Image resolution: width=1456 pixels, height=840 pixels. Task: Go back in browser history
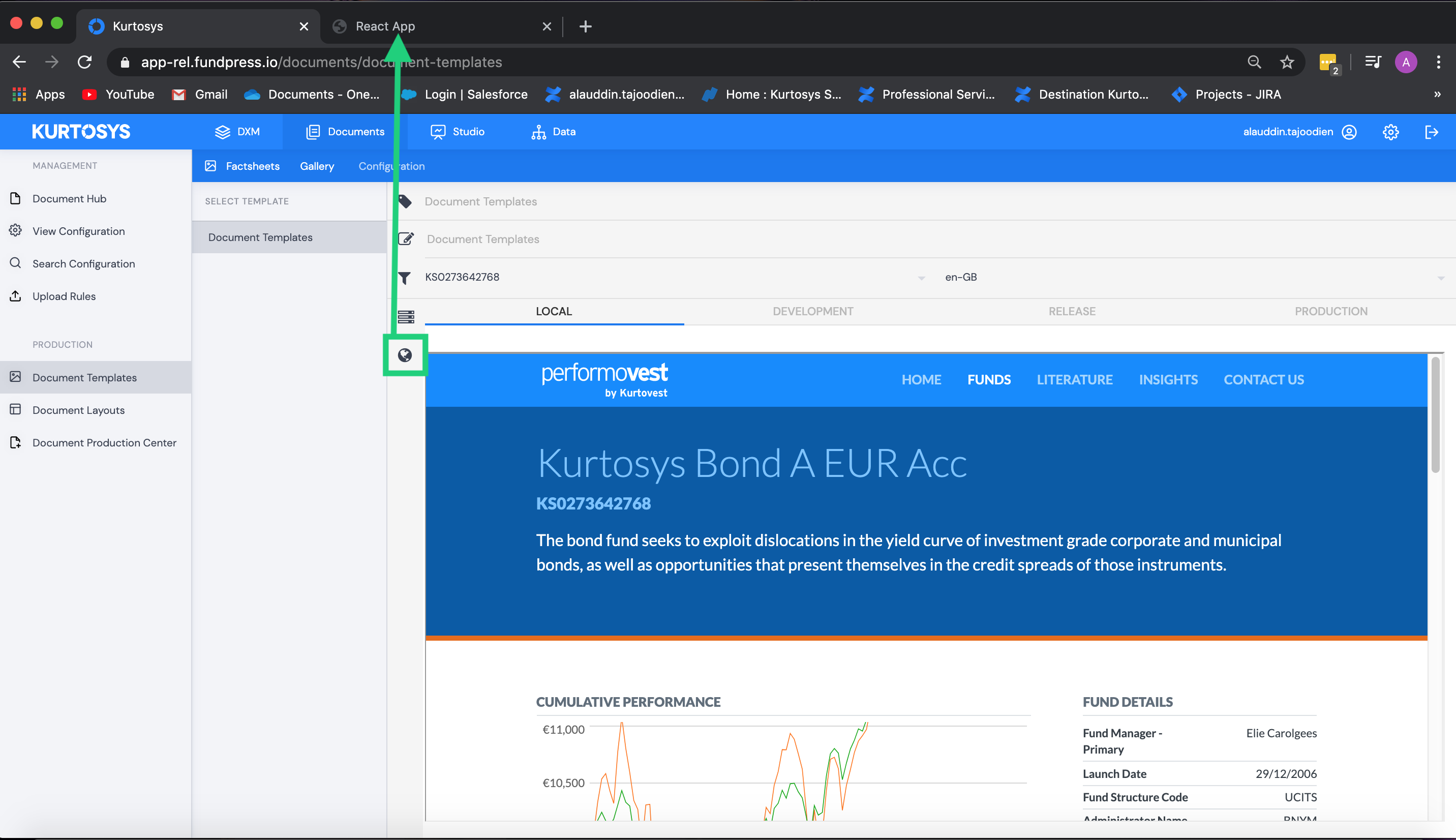(19, 62)
